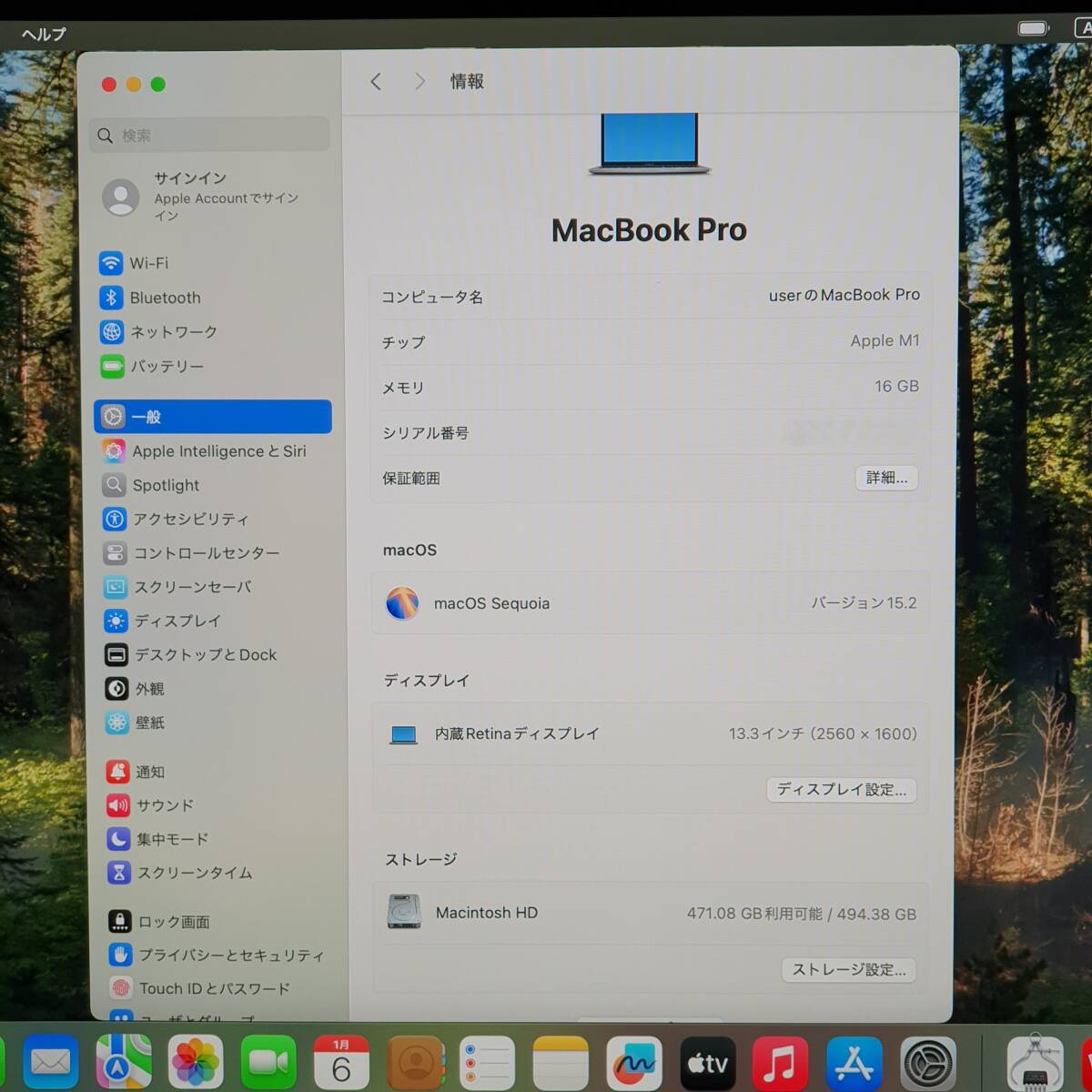
Task: Open Calendar showing 6 in Dock
Action: click(341, 1062)
